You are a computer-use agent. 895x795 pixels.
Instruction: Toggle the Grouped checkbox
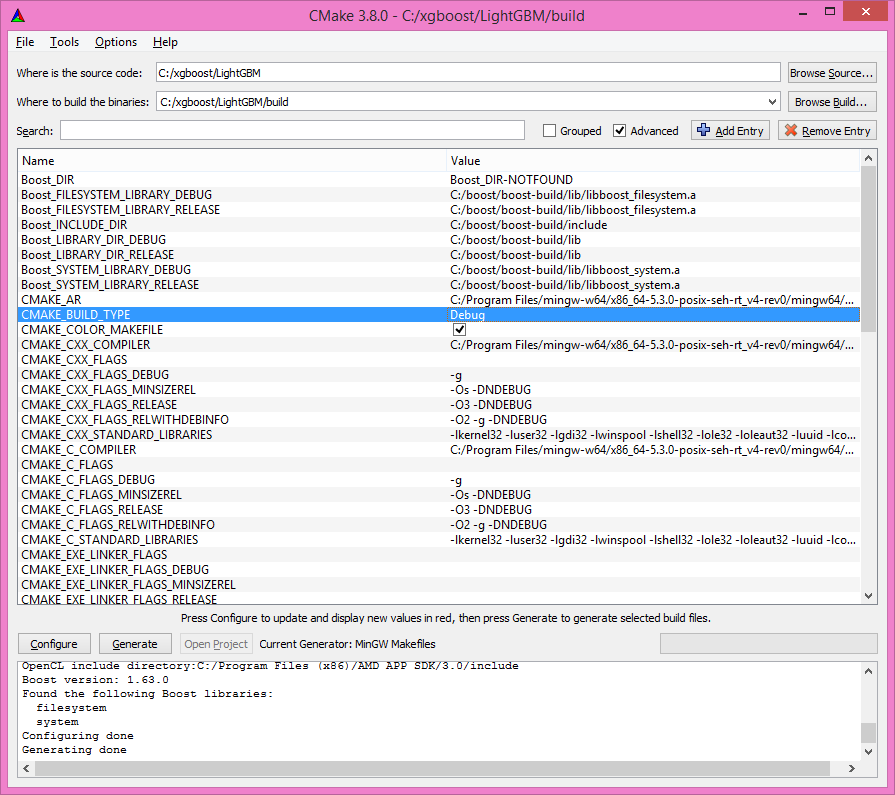click(x=548, y=130)
